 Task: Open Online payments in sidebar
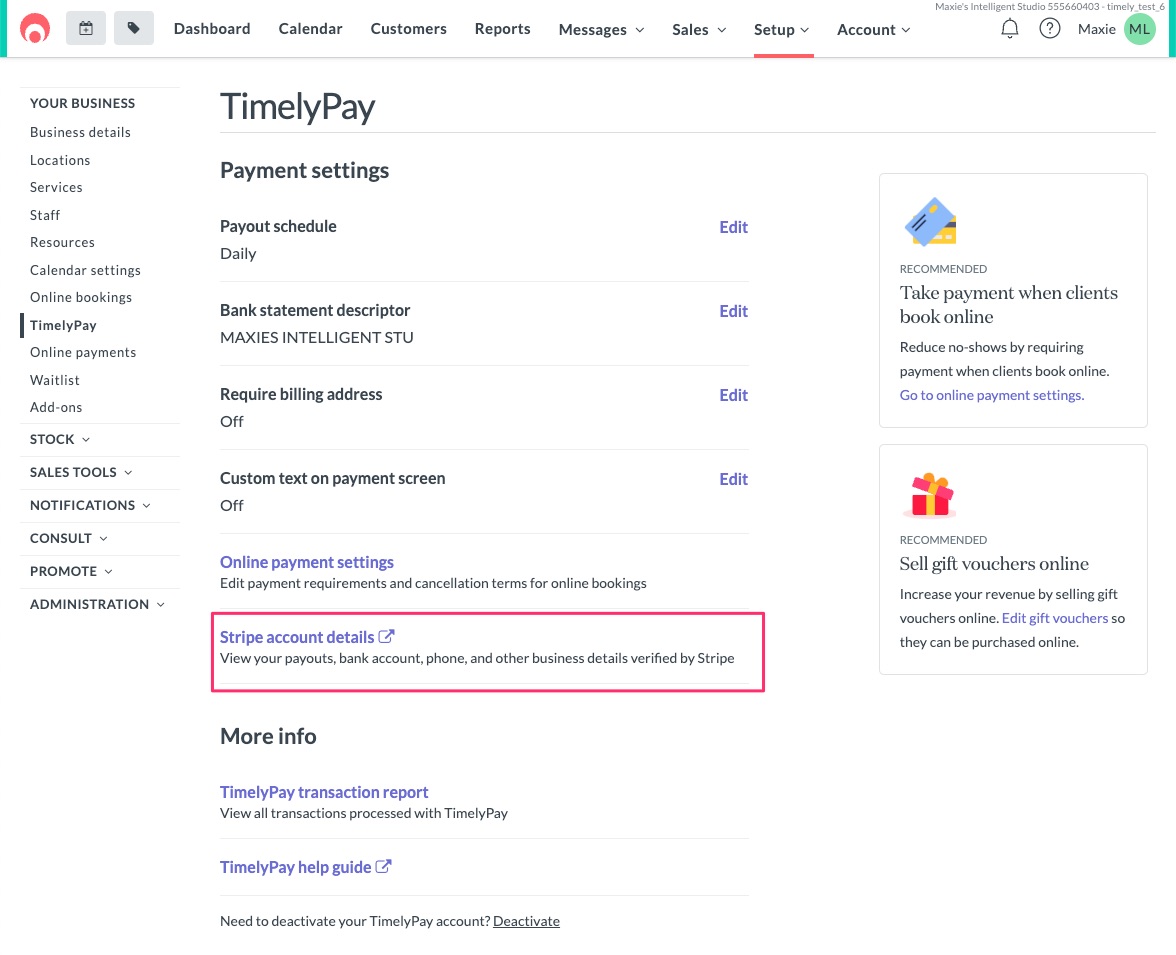(83, 352)
